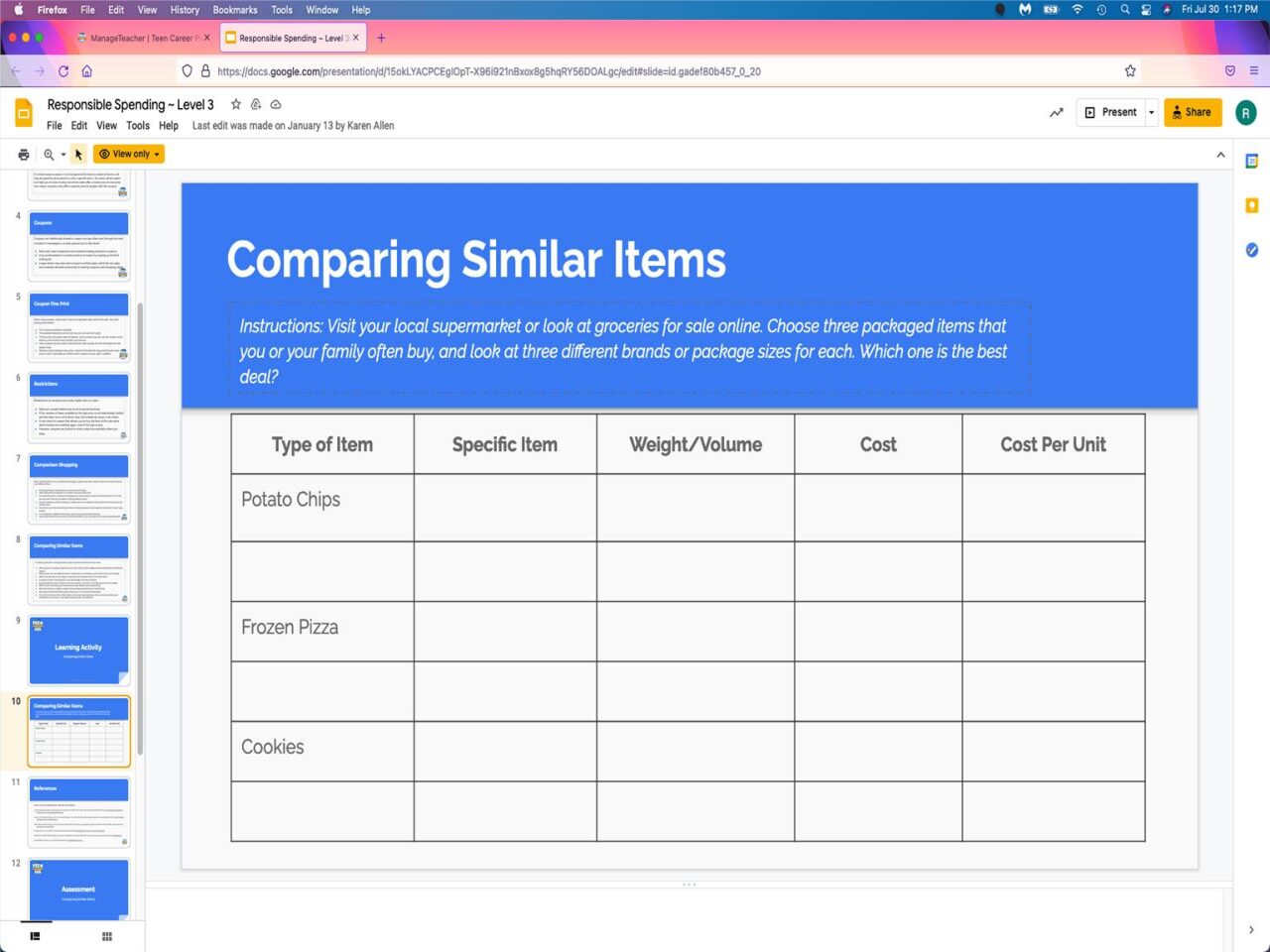The image size is (1270, 952).
Task: Click the cloud document status icon
Action: (276, 104)
